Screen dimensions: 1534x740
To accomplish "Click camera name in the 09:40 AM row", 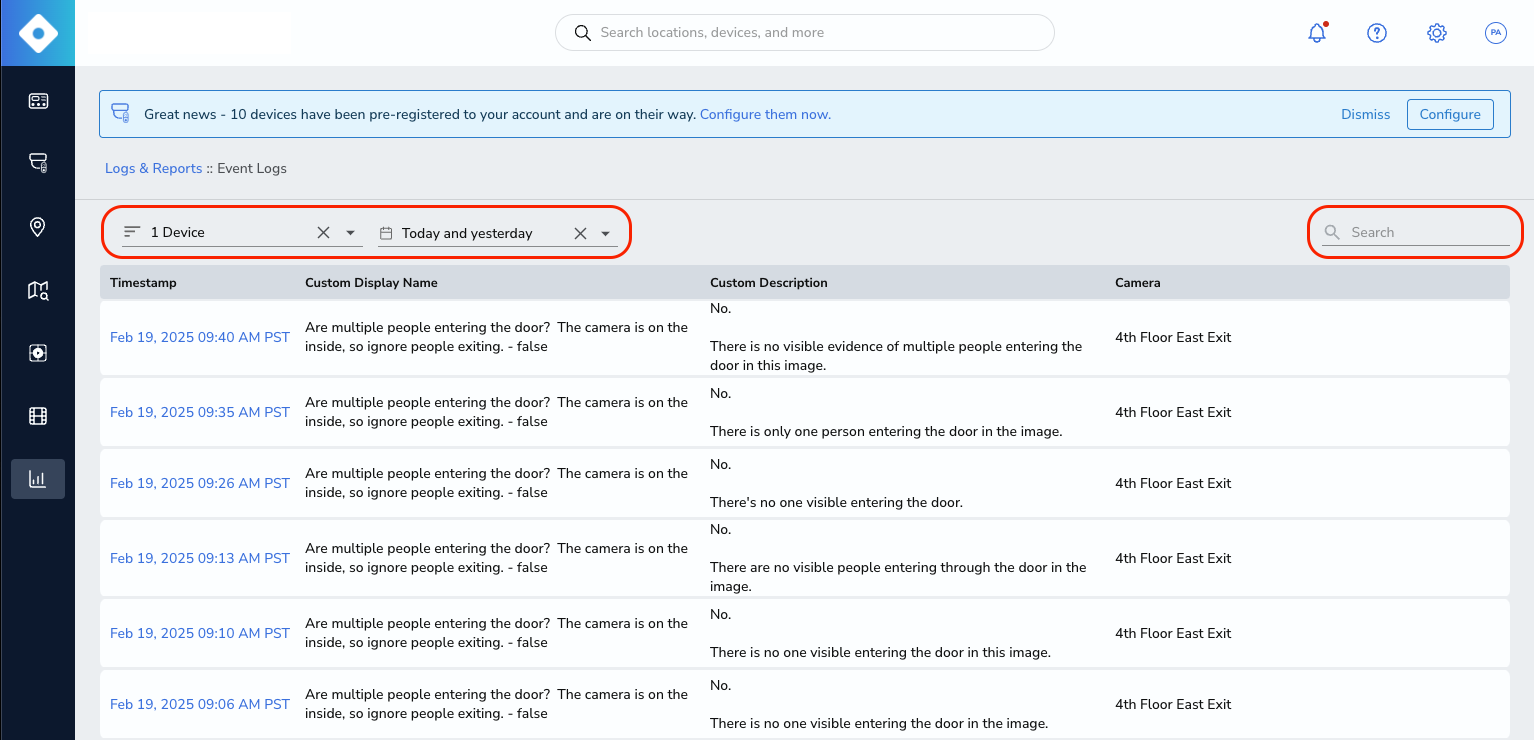I will click(1173, 337).
